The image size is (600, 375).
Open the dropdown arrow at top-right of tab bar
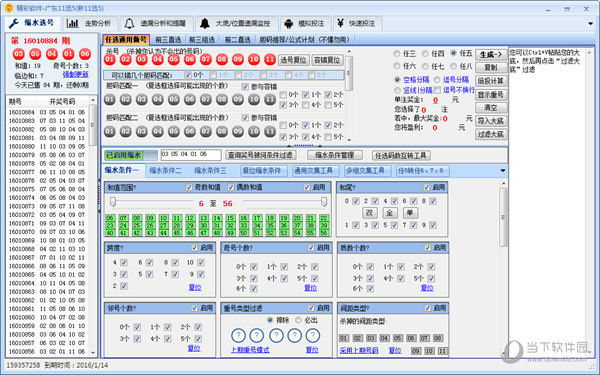click(x=591, y=24)
